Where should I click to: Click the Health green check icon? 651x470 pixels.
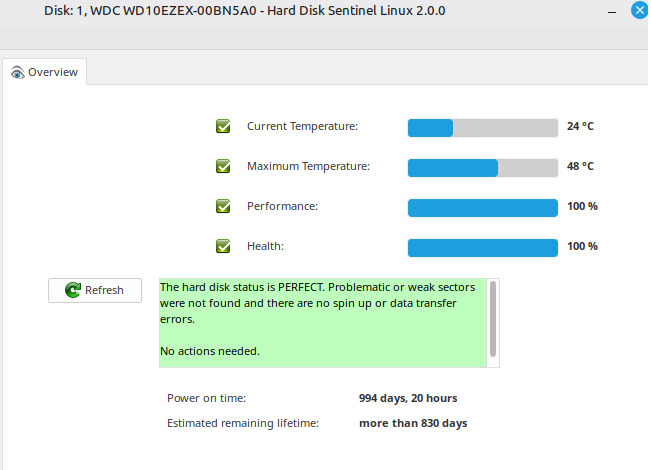223,246
